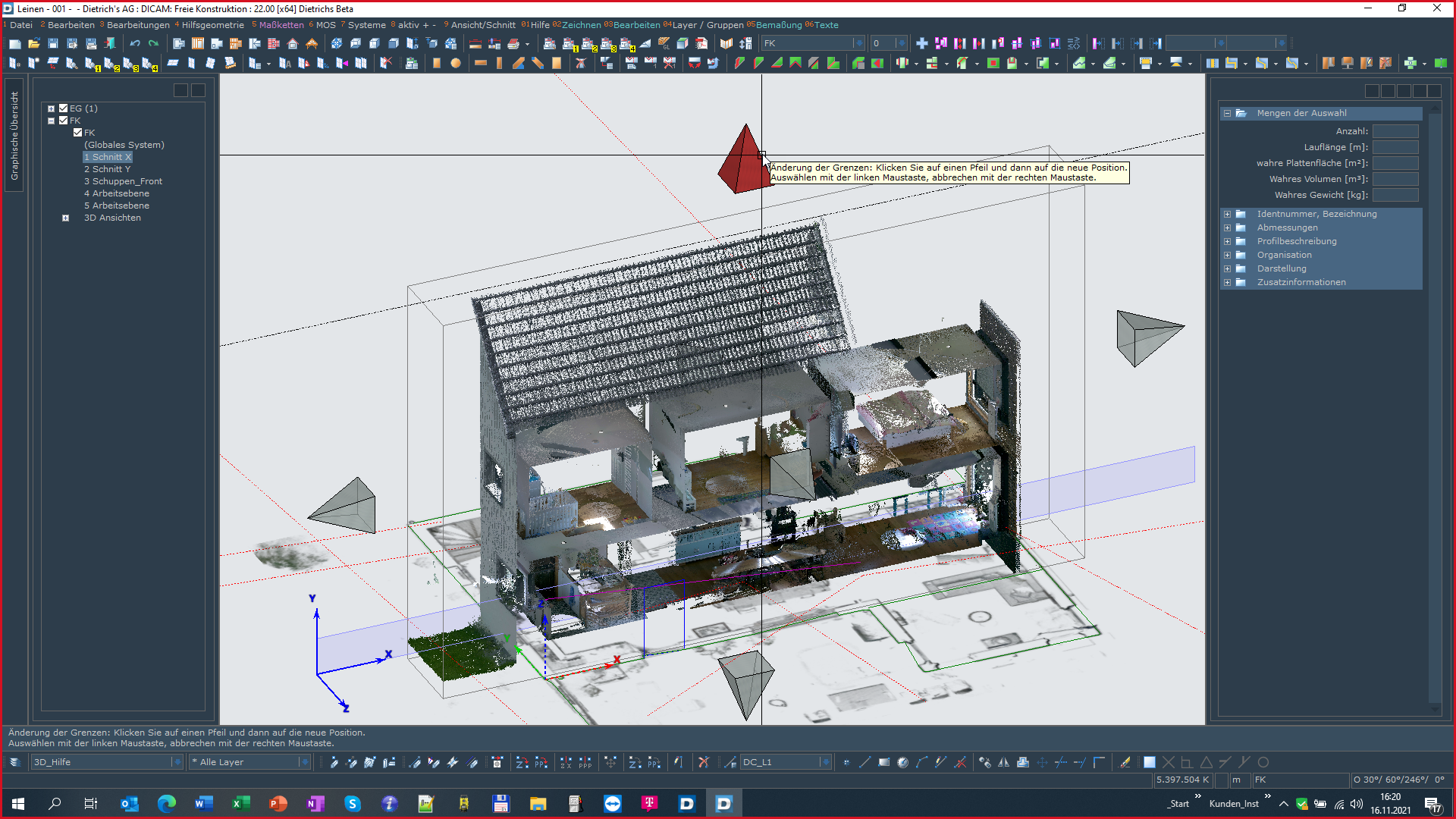Open the 3D_Hilfe layer dropdown
Image resolution: width=1456 pixels, height=819 pixels.
pyautogui.click(x=177, y=762)
